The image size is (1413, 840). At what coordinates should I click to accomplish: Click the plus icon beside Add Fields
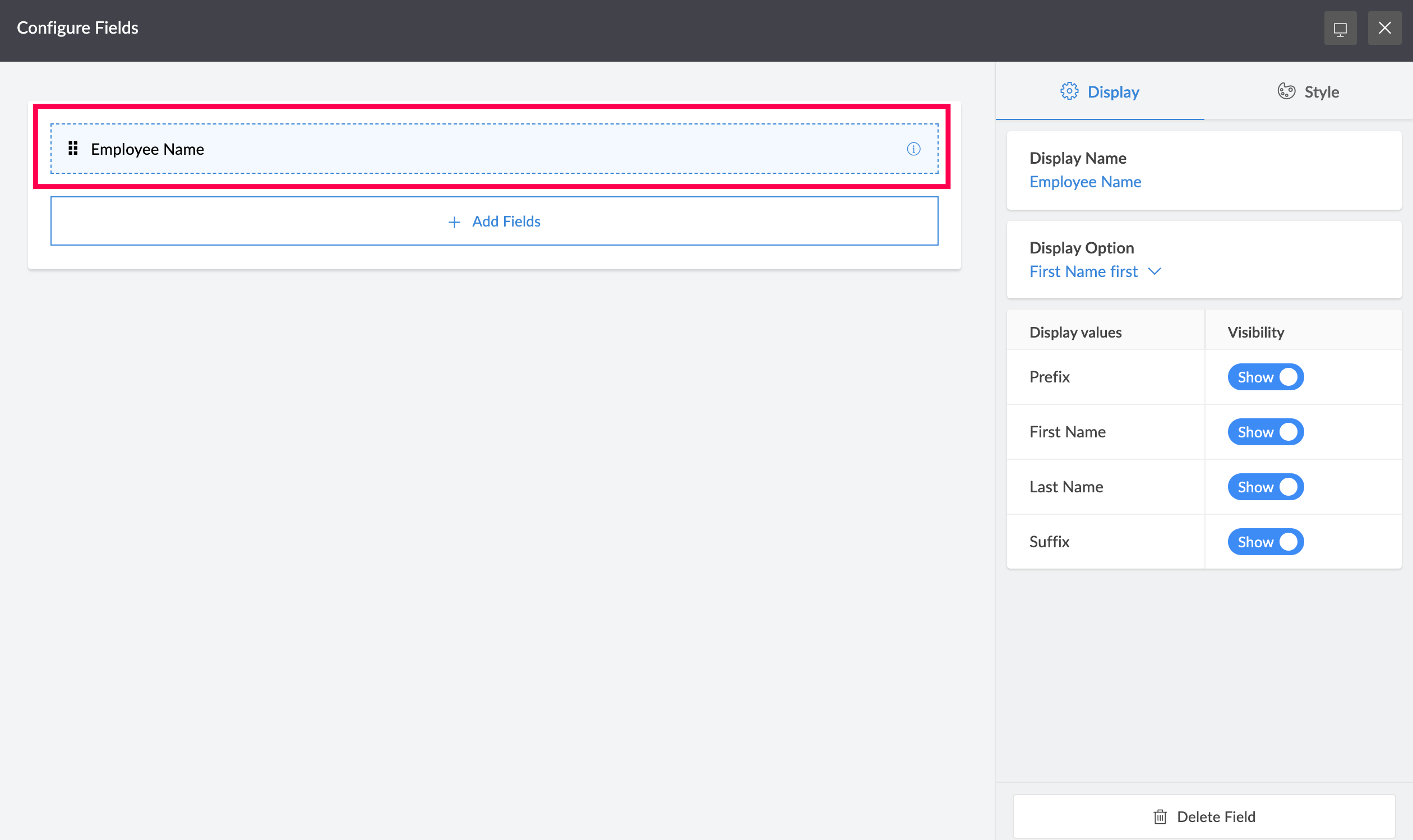tap(454, 222)
